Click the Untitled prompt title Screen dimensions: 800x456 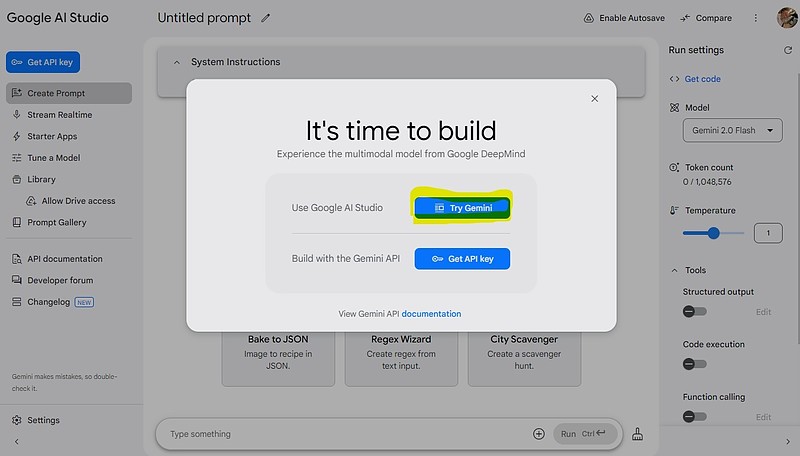pos(204,18)
